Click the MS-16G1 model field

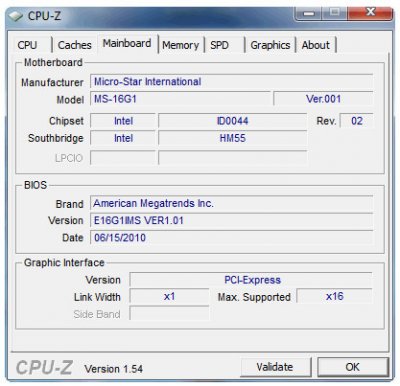pyautogui.click(x=180, y=99)
